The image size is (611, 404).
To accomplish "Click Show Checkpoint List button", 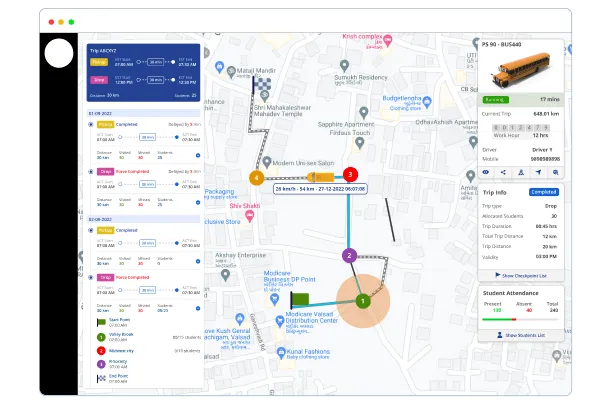I will (x=521, y=274).
